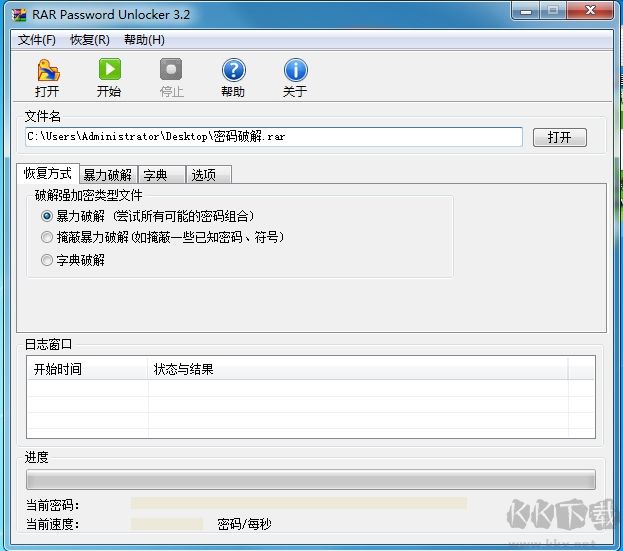Select the 暴力破解 brute-force radio option
The height and width of the screenshot is (551, 623).
[47, 216]
